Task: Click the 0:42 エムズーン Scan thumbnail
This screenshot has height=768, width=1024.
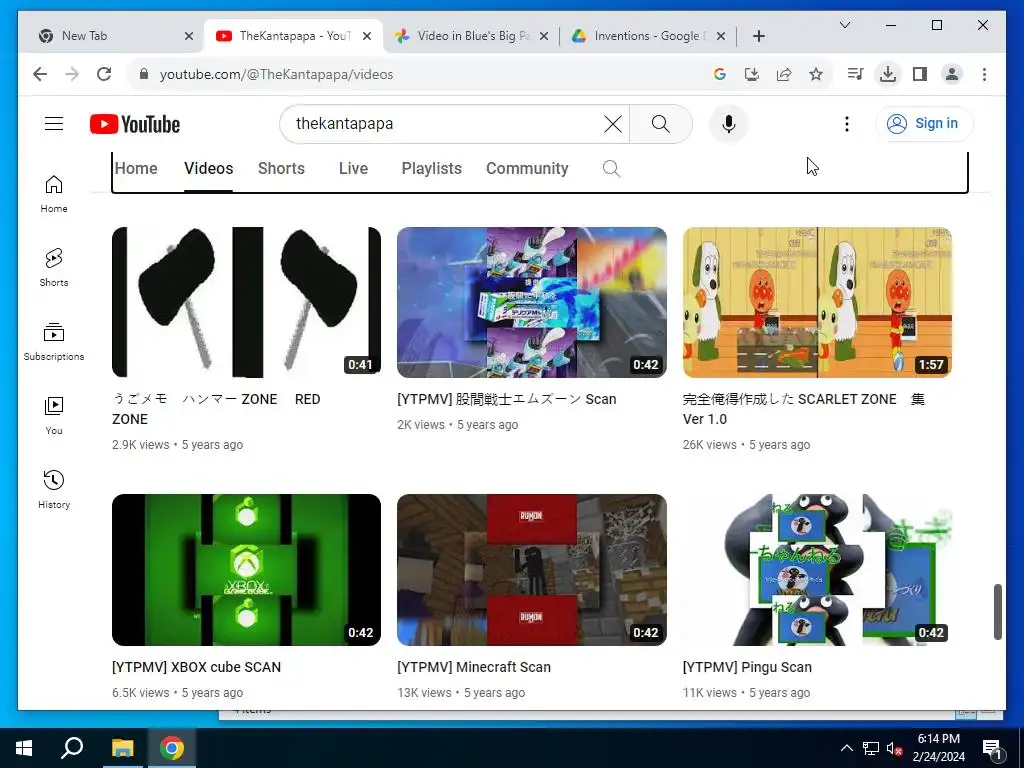Action: click(x=532, y=302)
